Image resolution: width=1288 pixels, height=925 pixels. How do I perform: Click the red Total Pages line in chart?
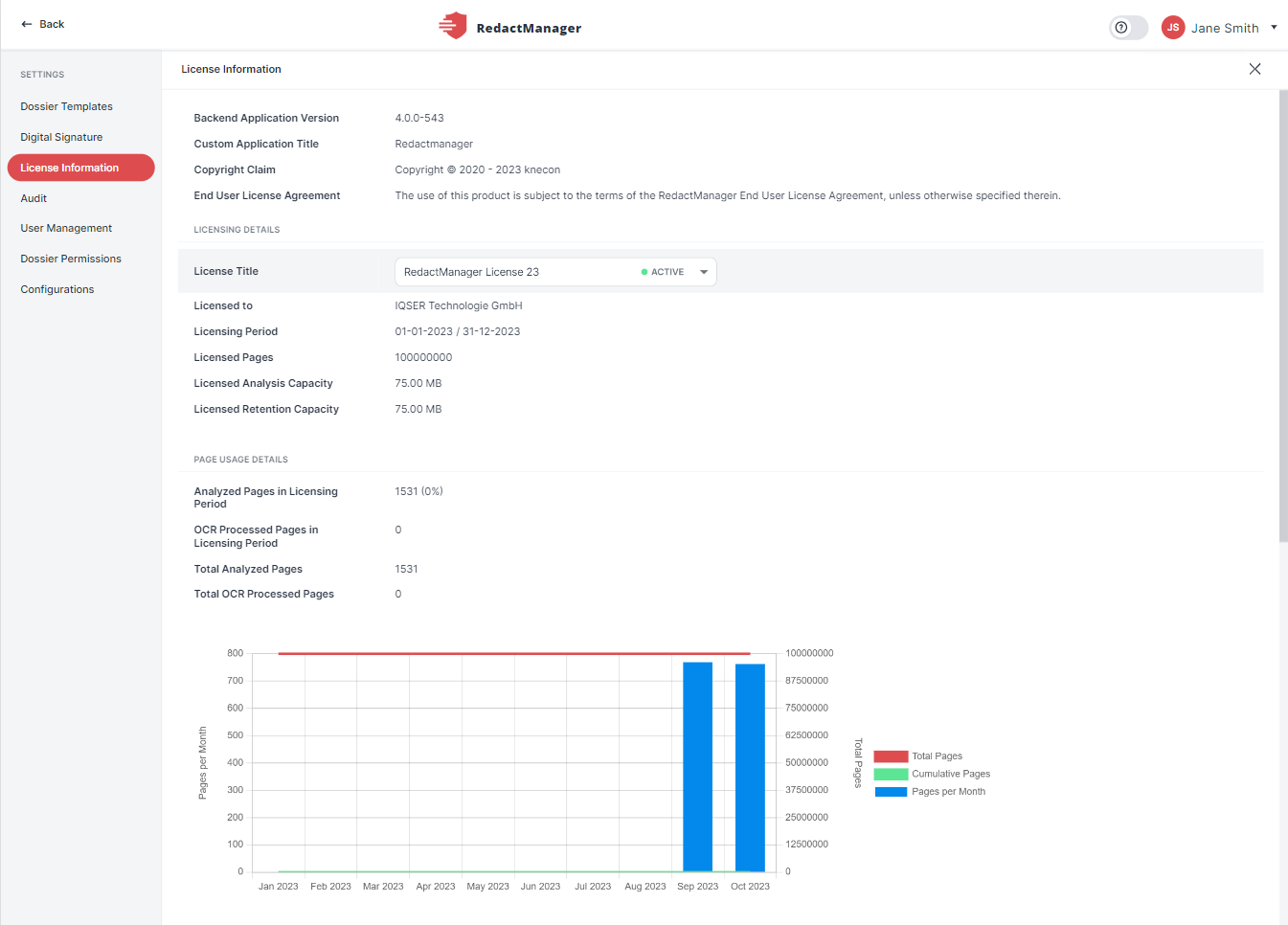514,654
